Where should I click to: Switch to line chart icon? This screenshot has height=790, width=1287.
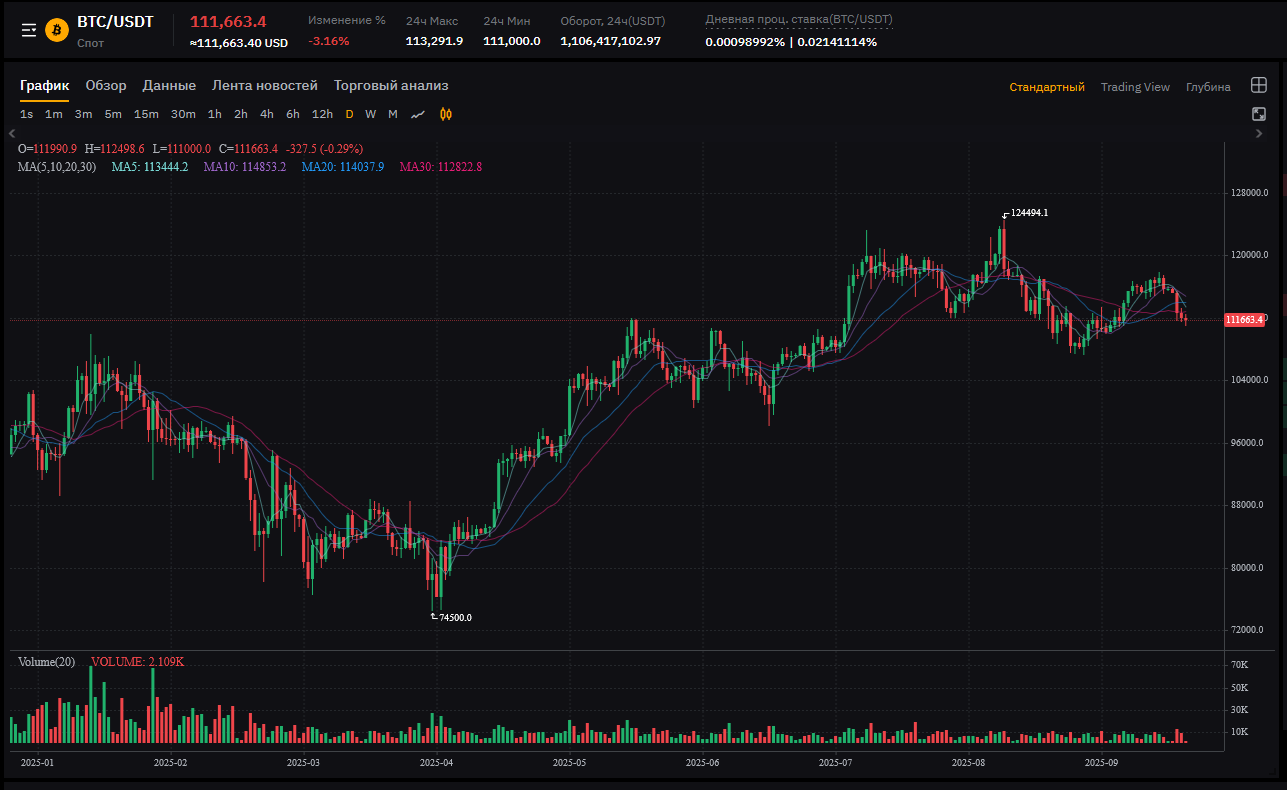pos(418,114)
